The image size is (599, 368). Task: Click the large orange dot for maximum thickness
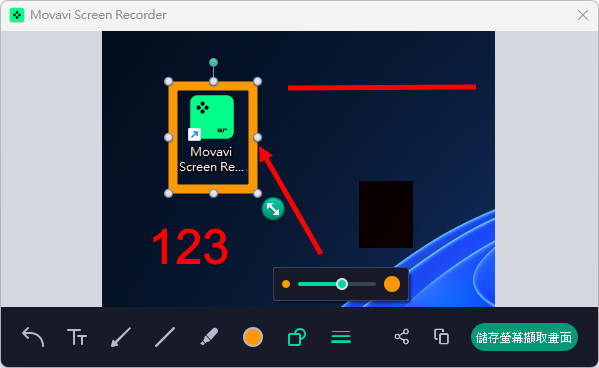392,284
